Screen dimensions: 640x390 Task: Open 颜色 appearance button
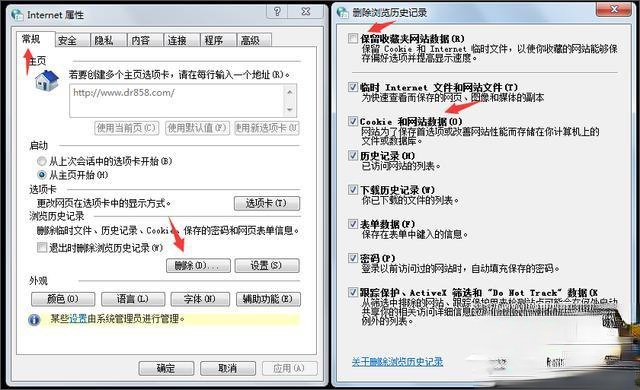[63, 299]
